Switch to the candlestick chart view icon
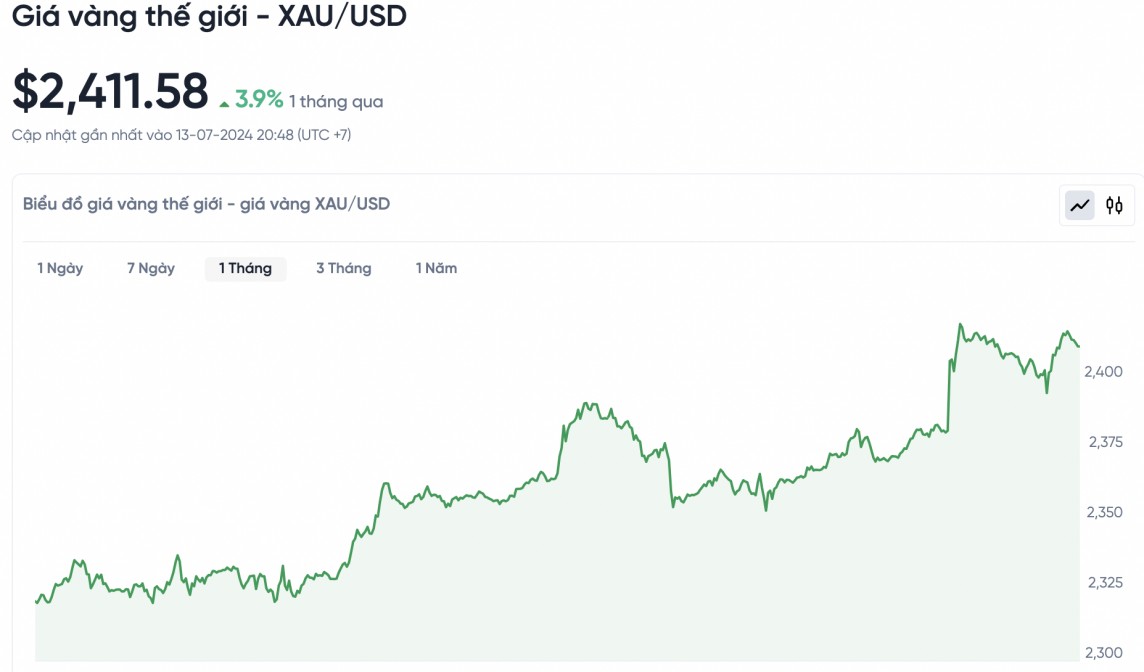The height and width of the screenshot is (672, 1144). (1114, 206)
